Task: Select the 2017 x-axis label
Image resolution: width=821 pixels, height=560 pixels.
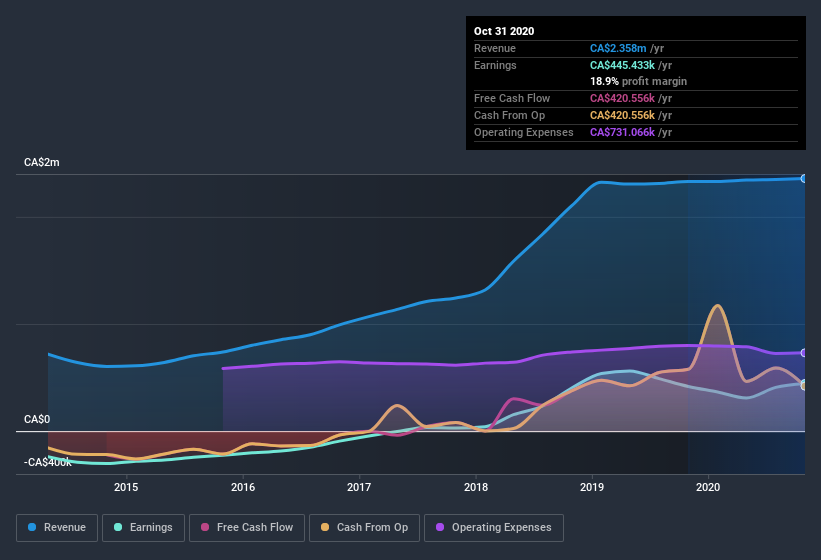Action: pos(359,487)
